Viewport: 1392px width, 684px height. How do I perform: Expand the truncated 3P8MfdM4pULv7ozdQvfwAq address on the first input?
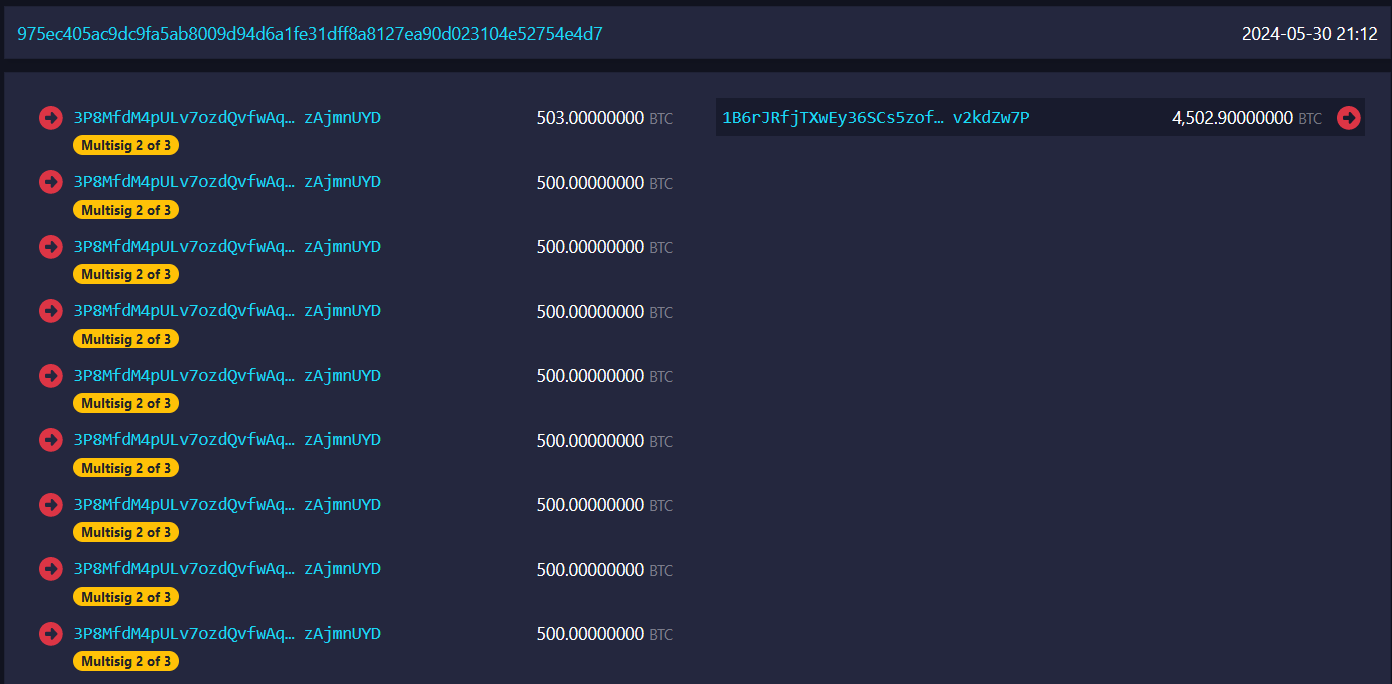pyautogui.click(x=183, y=117)
